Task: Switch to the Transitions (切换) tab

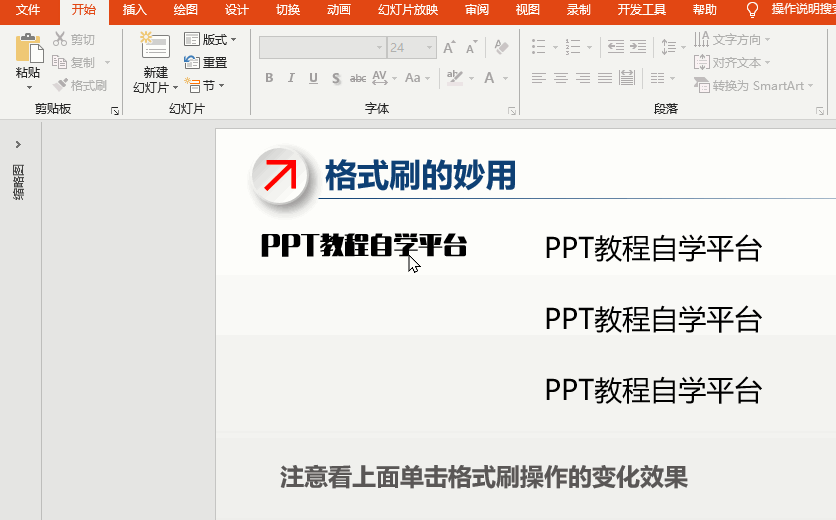Action: (288, 10)
